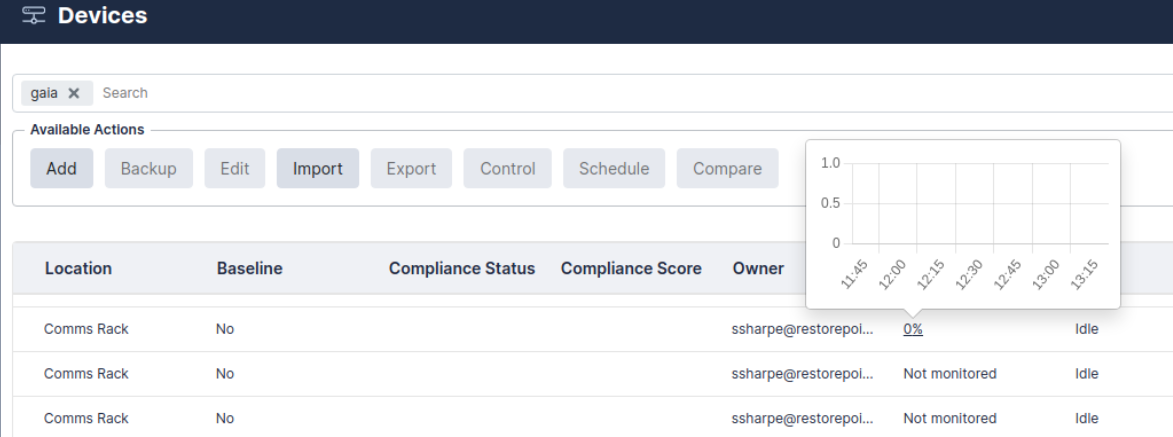Select the third row's Comms Rack cell

pos(85,418)
